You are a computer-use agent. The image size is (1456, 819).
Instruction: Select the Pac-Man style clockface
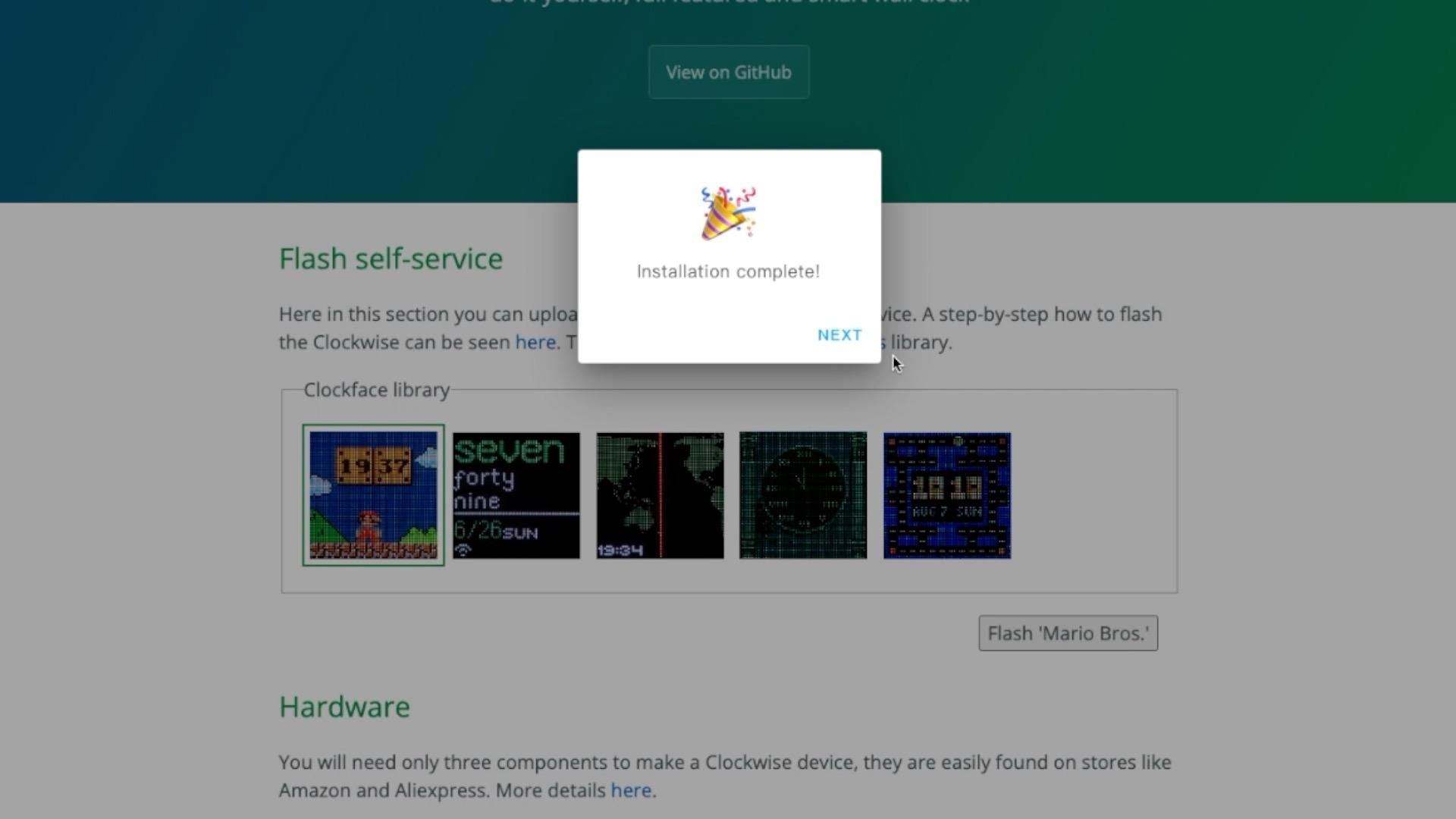pos(946,495)
